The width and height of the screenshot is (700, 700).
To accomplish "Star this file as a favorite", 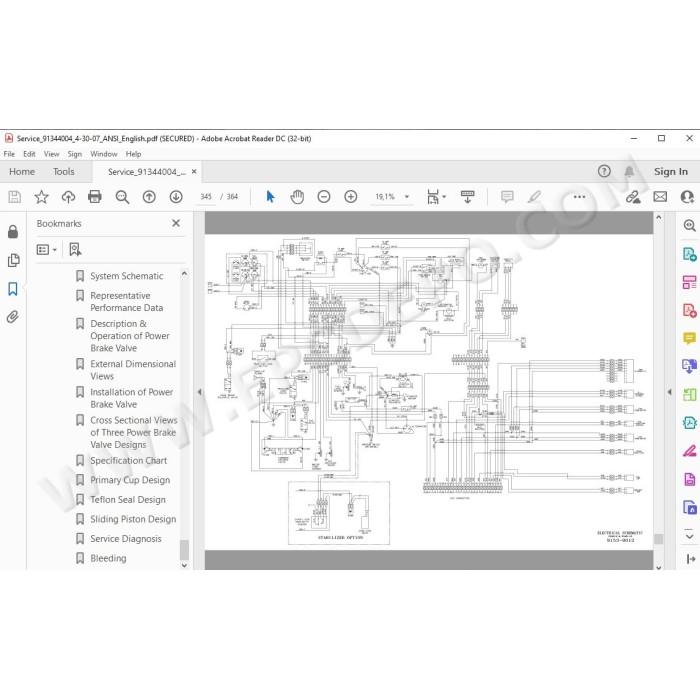I will click(x=42, y=197).
